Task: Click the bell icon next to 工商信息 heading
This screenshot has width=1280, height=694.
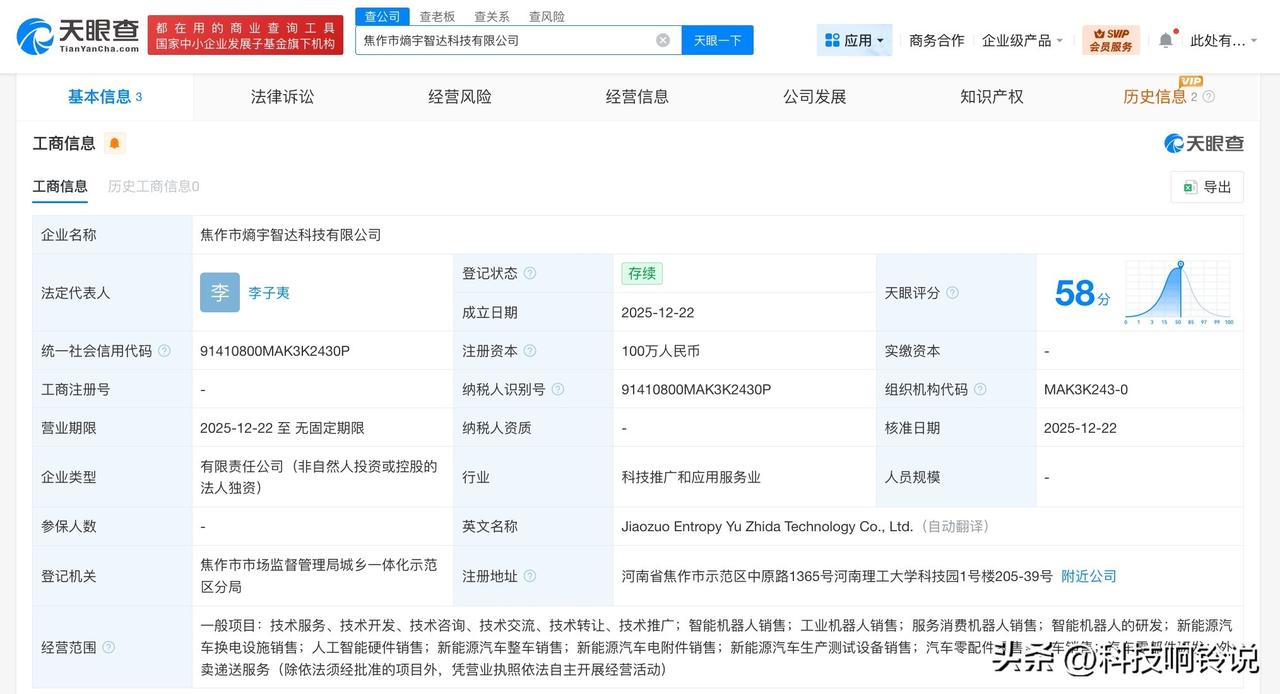Action: click(x=115, y=142)
